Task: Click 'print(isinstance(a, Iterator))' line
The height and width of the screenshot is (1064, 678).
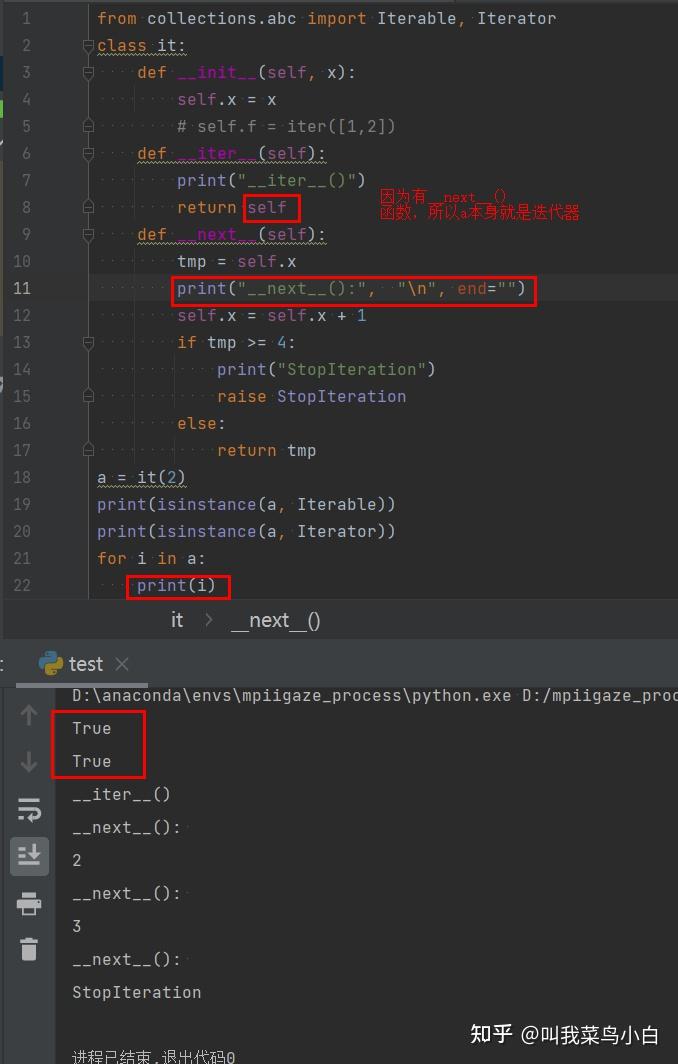Action: [246, 531]
